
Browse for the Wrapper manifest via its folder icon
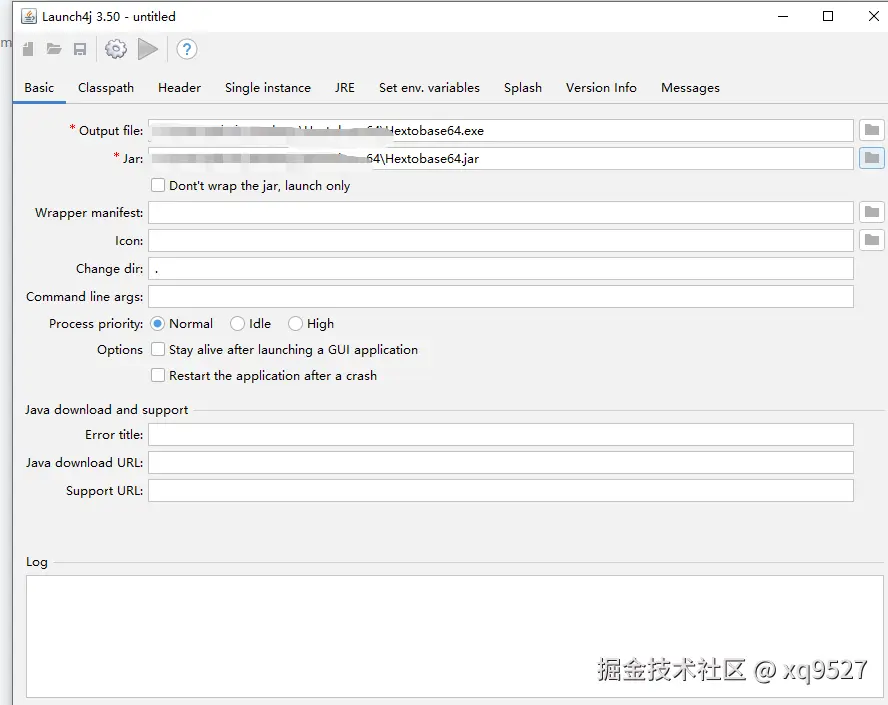click(872, 212)
